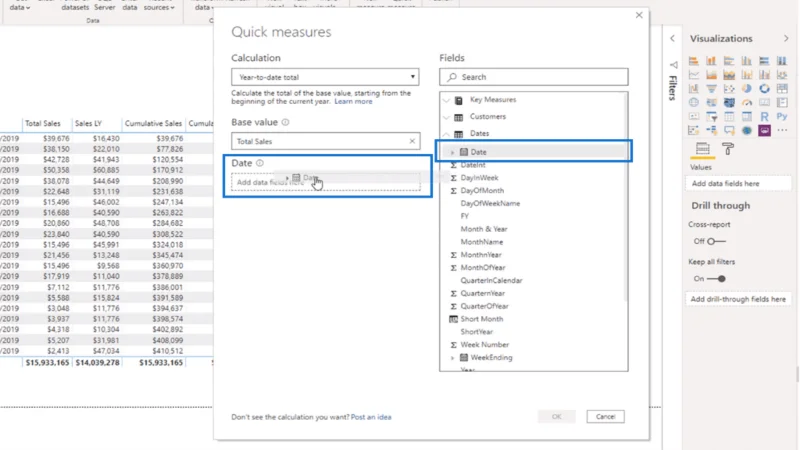
Task: Select the filled map visual
Action: coord(711,103)
